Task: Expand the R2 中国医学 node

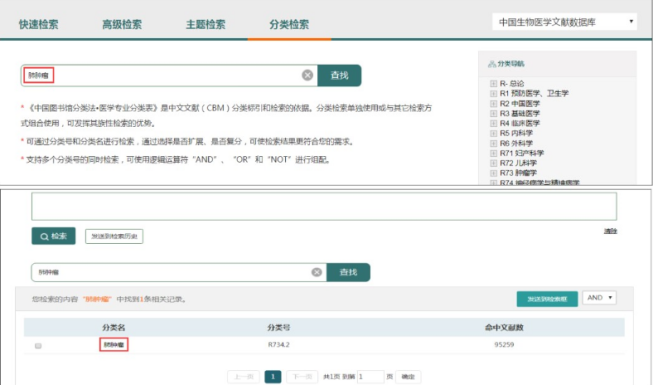Action: (x=493, y=103)
